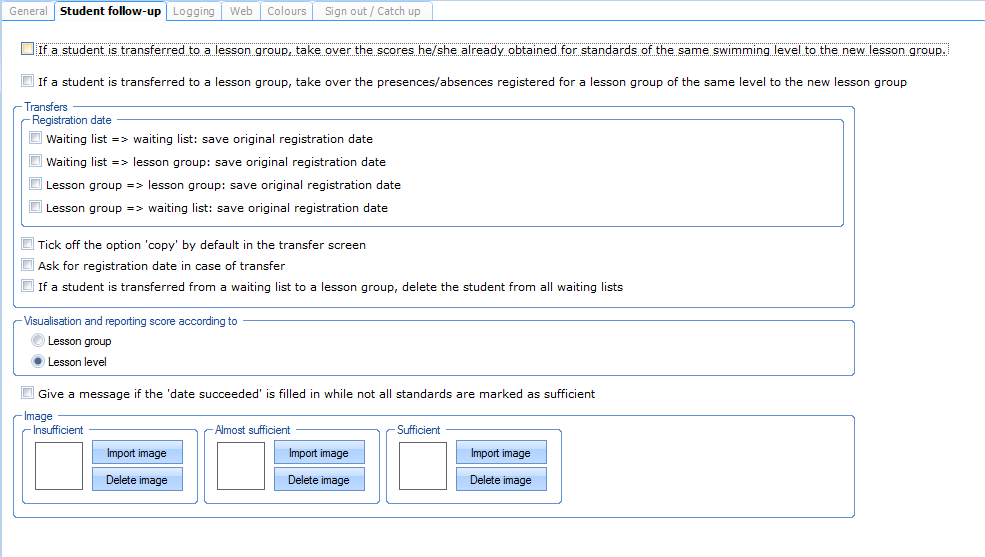Screen dimensions: 985x557
Task: Check 'Waiting list => waiting list' registration date option
Action: click(x=36, y=139)
